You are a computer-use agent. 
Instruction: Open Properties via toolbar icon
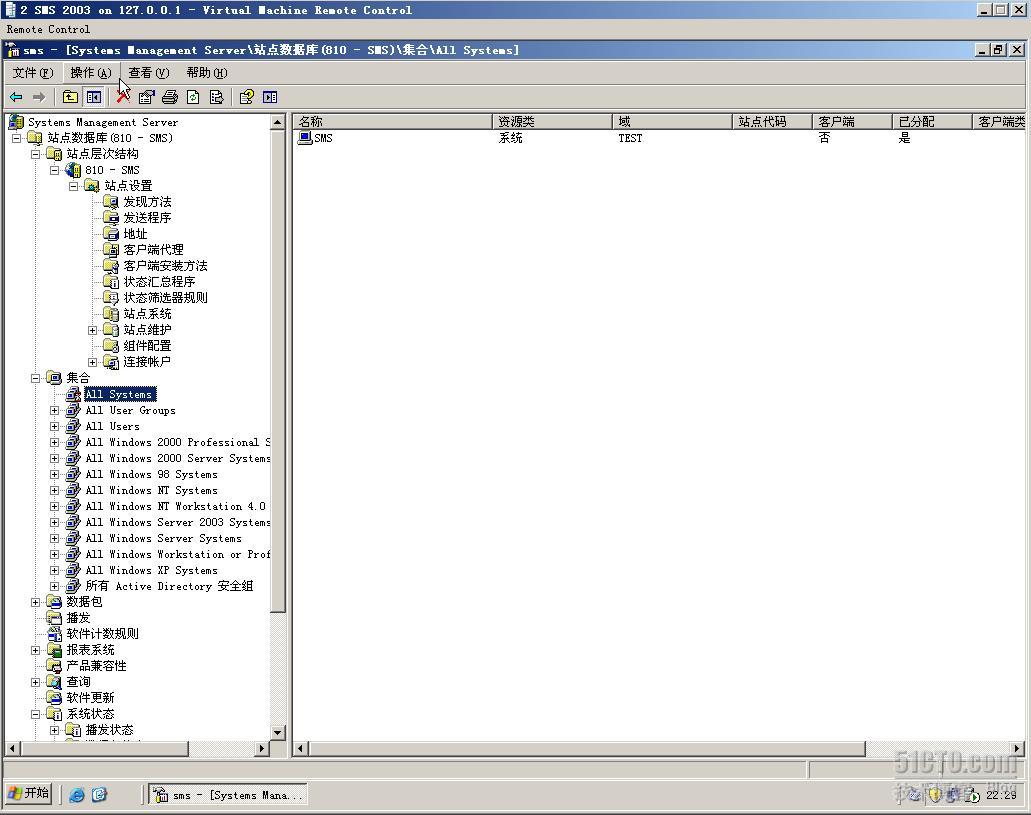pos(146,97)
